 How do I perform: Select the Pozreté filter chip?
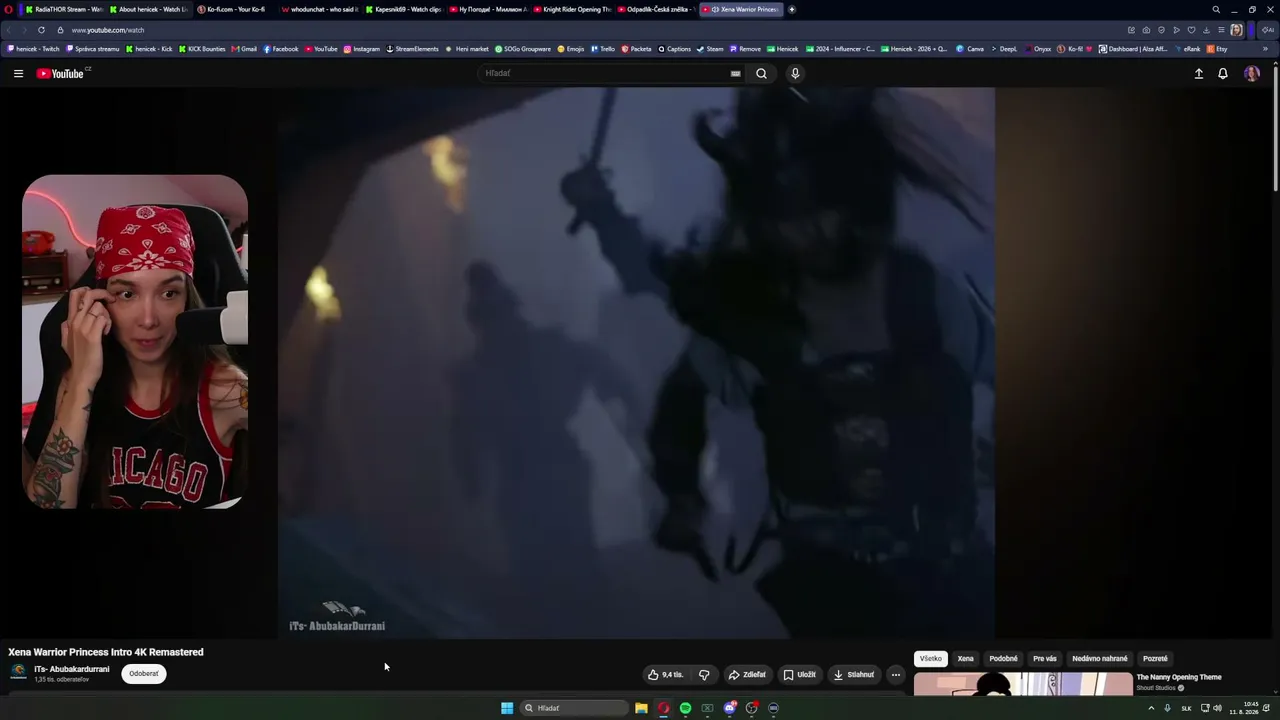coord(1155,659)
